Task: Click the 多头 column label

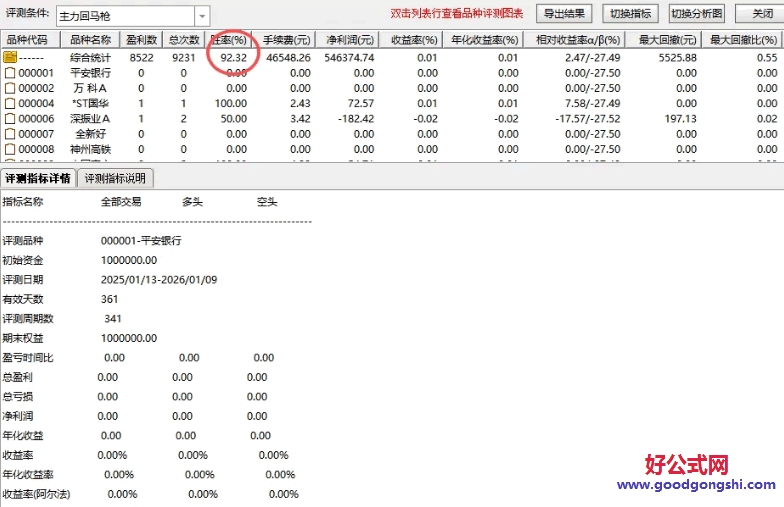Action: (x=192, y=202)
